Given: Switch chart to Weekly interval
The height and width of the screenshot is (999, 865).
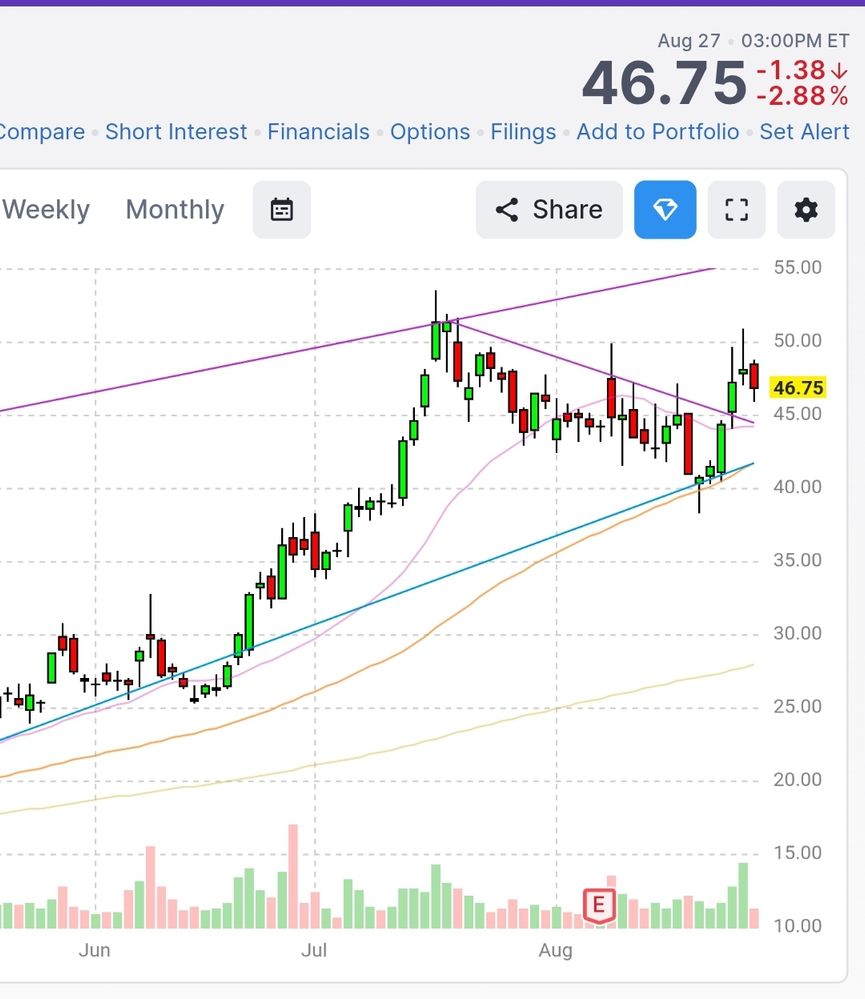Looking at the screenshot, I should pyautogui.click(x=45, y=210).
